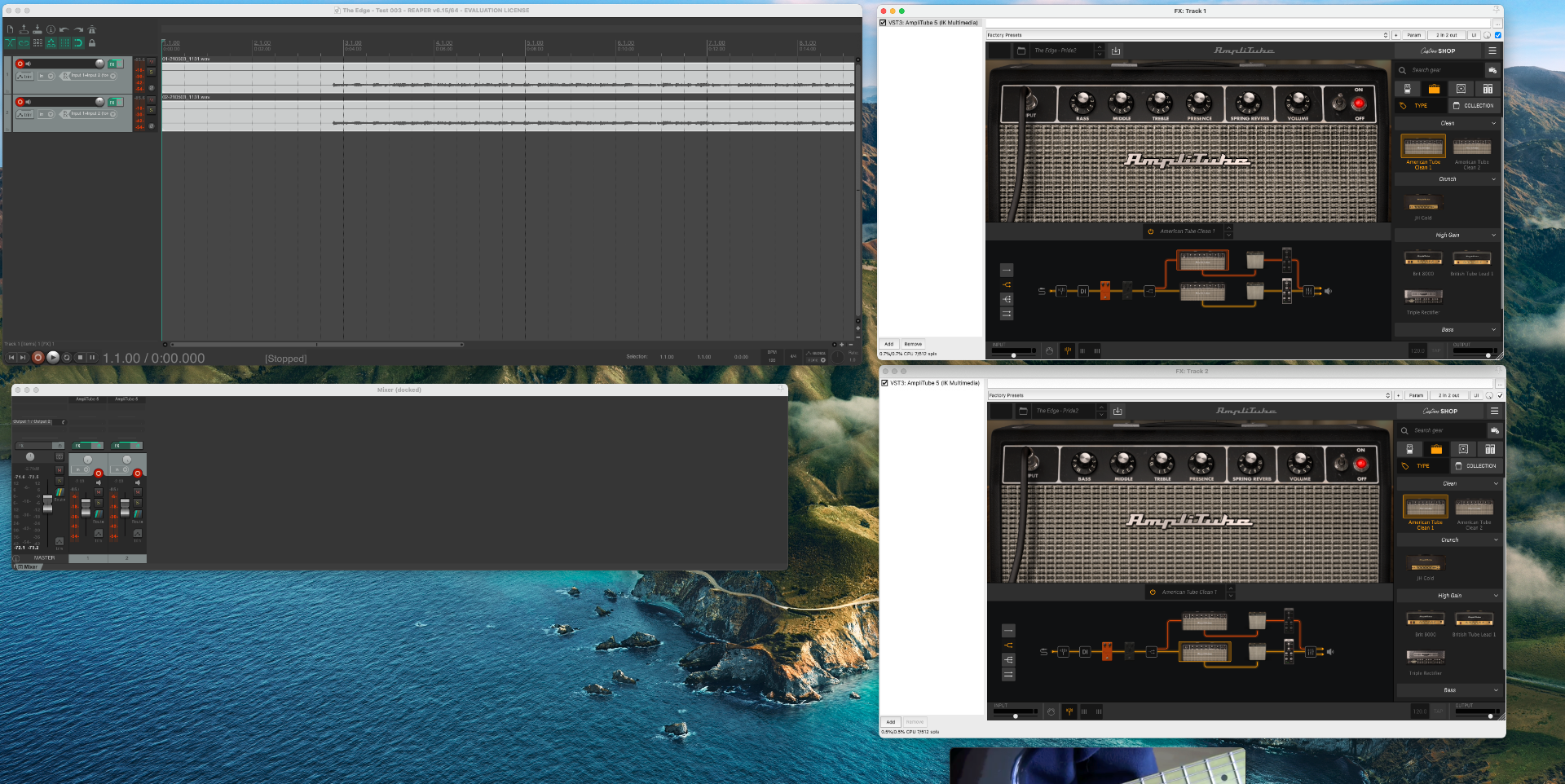1565x784 pixels.
Task: Toggle the VST3 AmpliTube 5 checkbox in FX: Track 1
Action: coord(883,23)
